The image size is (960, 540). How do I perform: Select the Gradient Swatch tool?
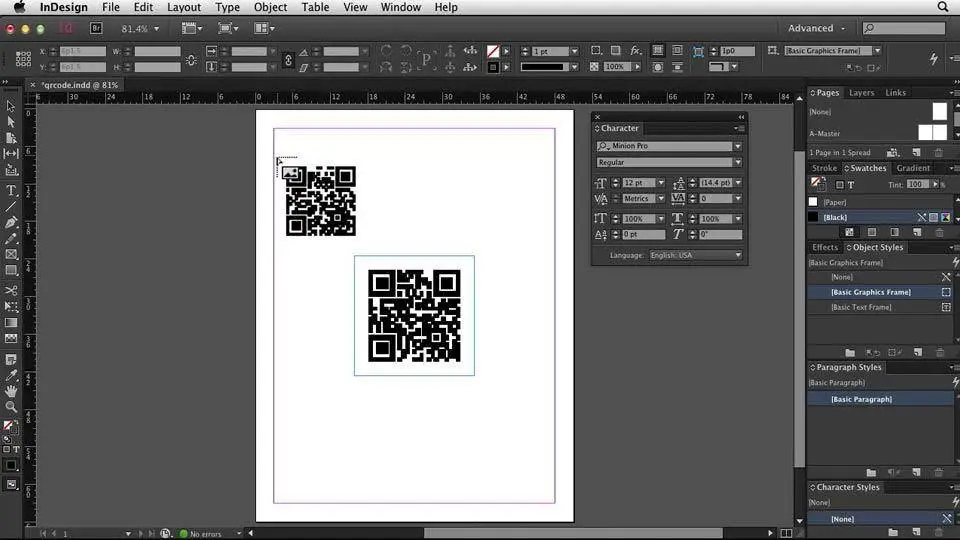(x=10, y=322)
